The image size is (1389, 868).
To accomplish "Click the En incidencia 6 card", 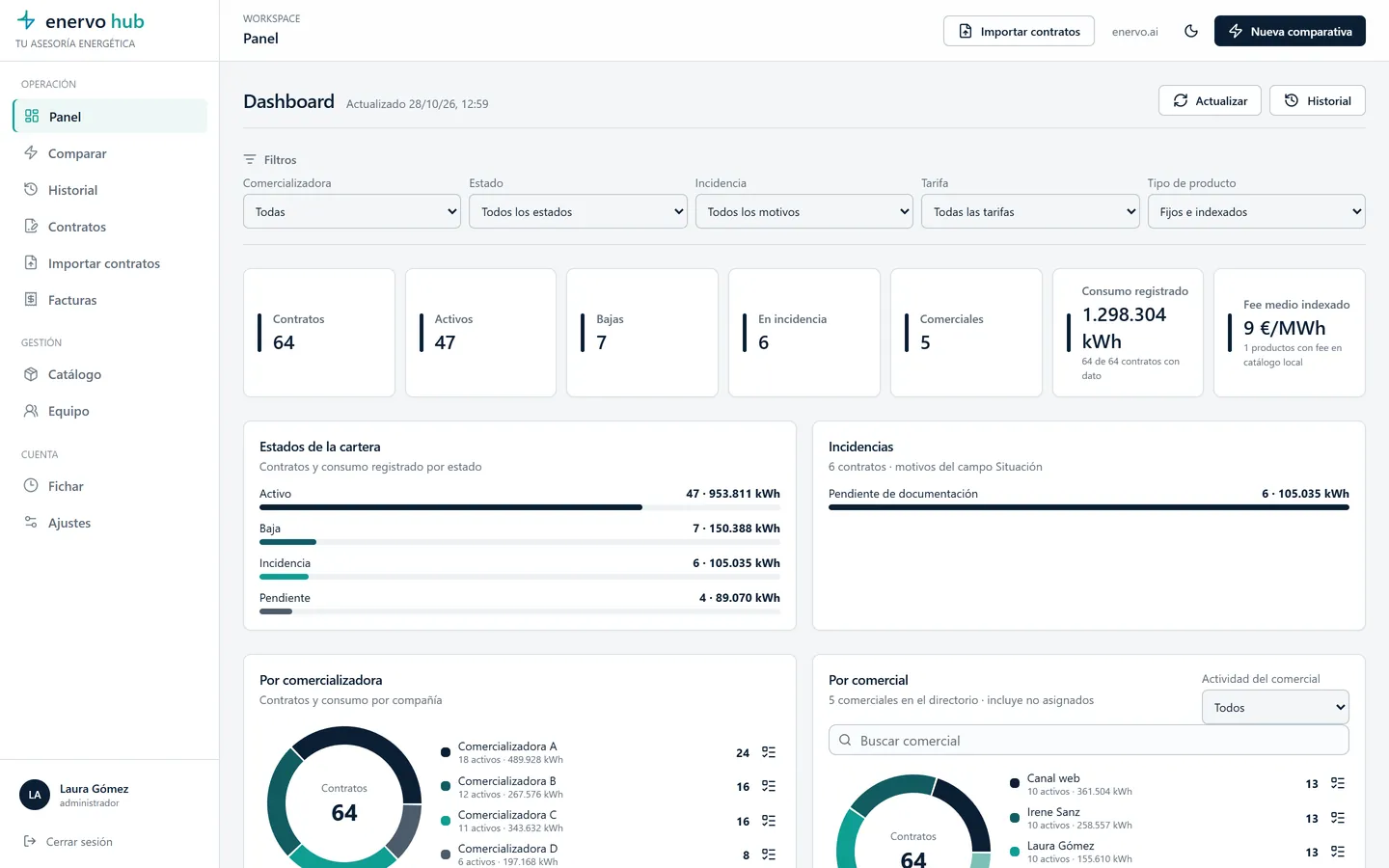I will coord(804,333).
